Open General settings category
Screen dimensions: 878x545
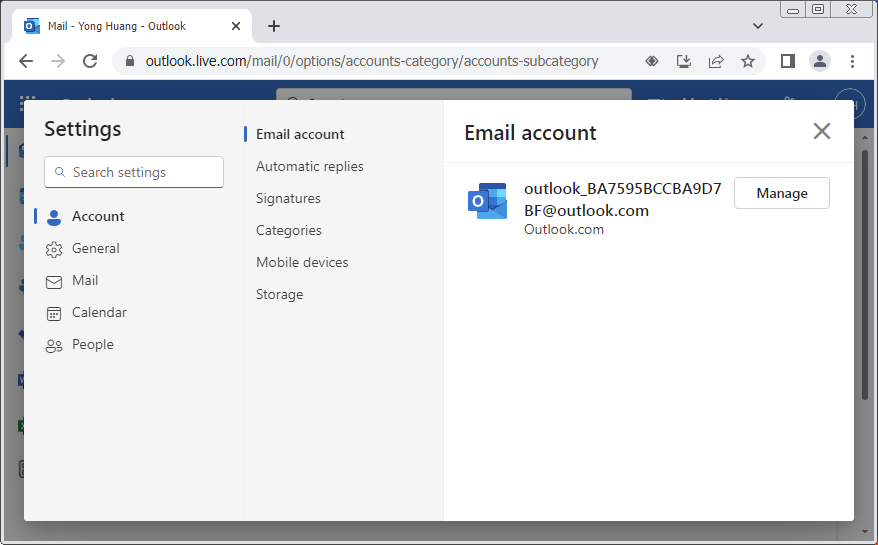coord(95,248)
